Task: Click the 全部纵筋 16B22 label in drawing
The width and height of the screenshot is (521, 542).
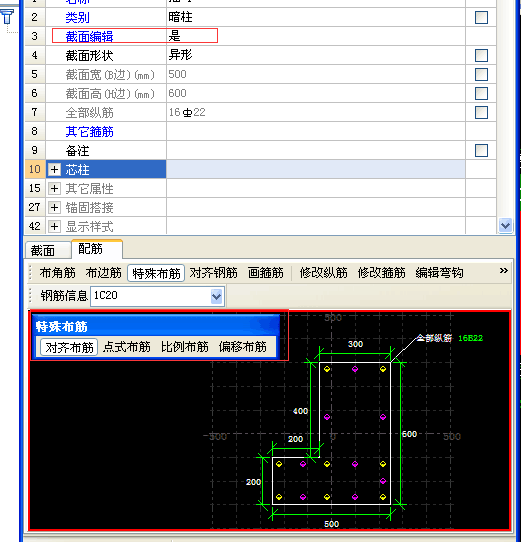Action: [449, 338]
